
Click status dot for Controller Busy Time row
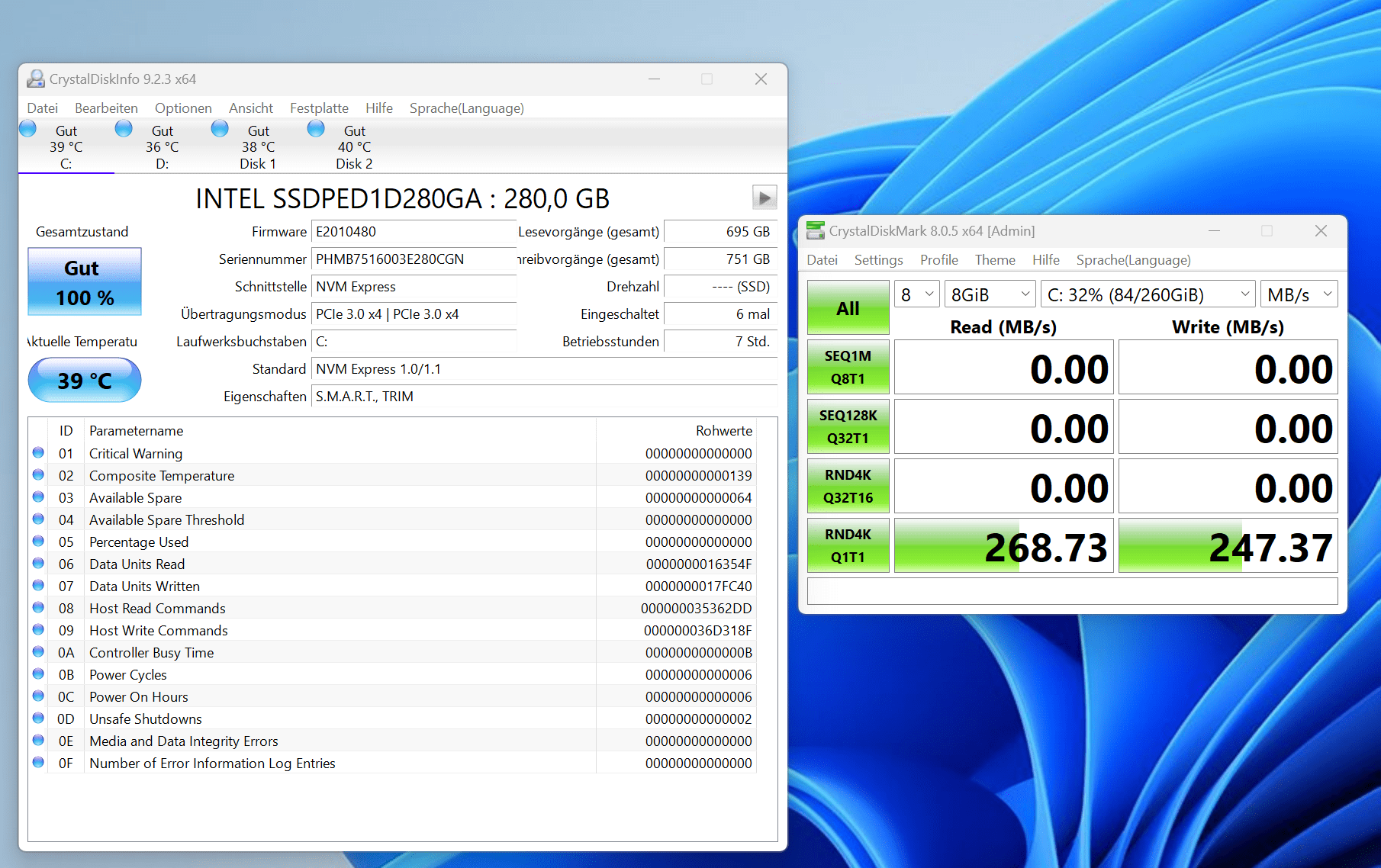tap(38, 652)
